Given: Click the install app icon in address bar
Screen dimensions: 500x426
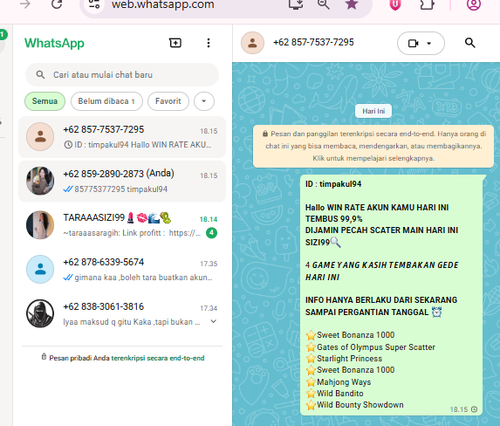Looking at the screenshot, I should (296, 4).
